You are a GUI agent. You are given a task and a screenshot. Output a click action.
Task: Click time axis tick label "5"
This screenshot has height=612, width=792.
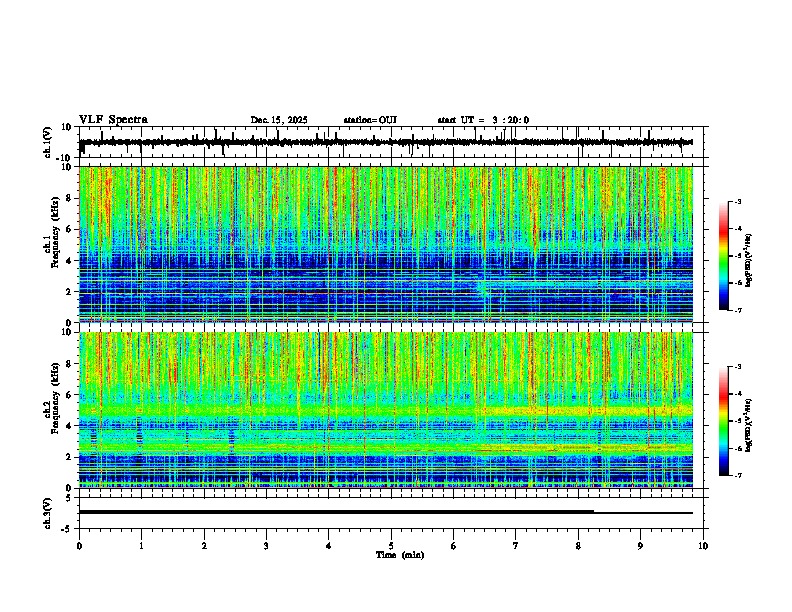[391, 546]
